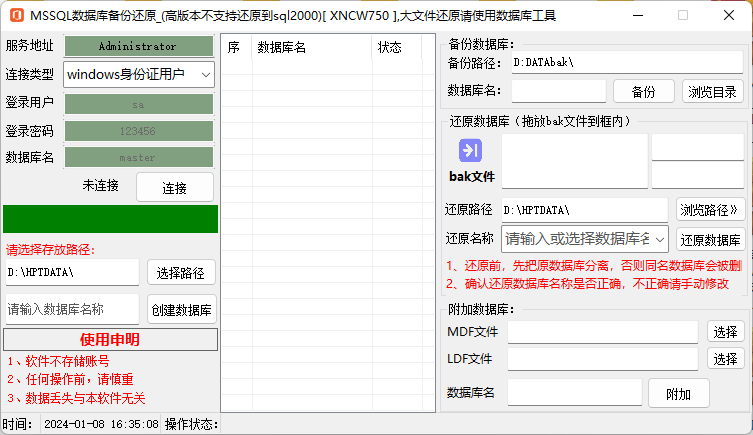Click the time value 2024-01-08 16:35:08
This screenshot has width=753, height=435.
[x=101, y=424]
